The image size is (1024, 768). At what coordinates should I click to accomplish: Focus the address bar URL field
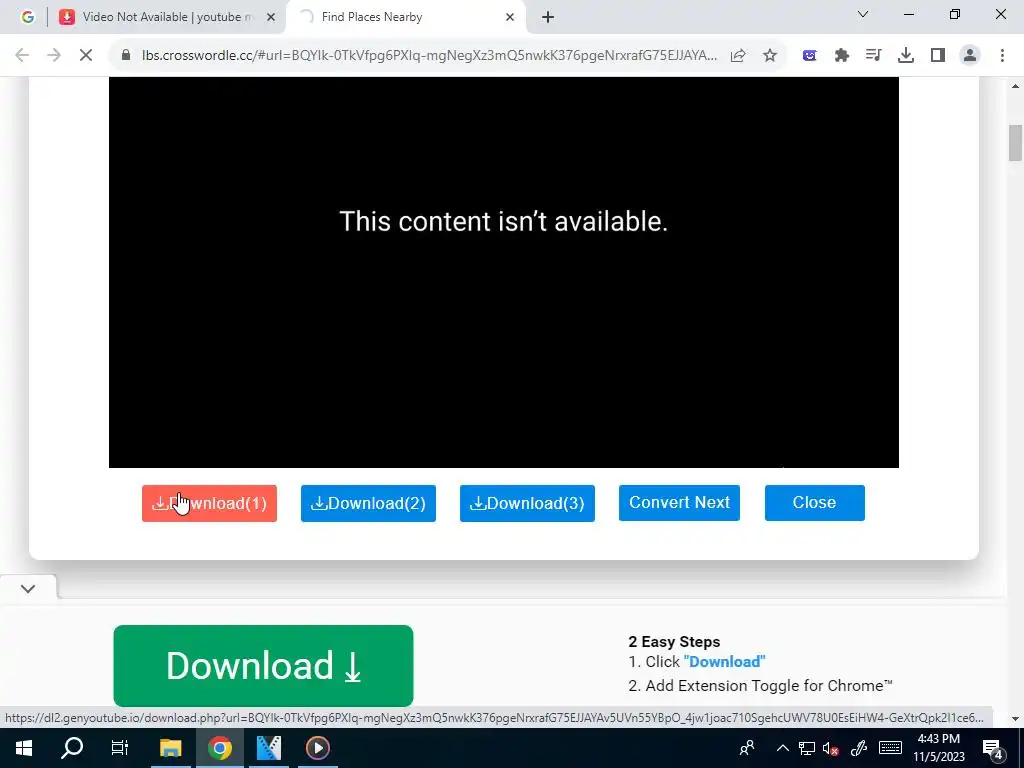429,56
